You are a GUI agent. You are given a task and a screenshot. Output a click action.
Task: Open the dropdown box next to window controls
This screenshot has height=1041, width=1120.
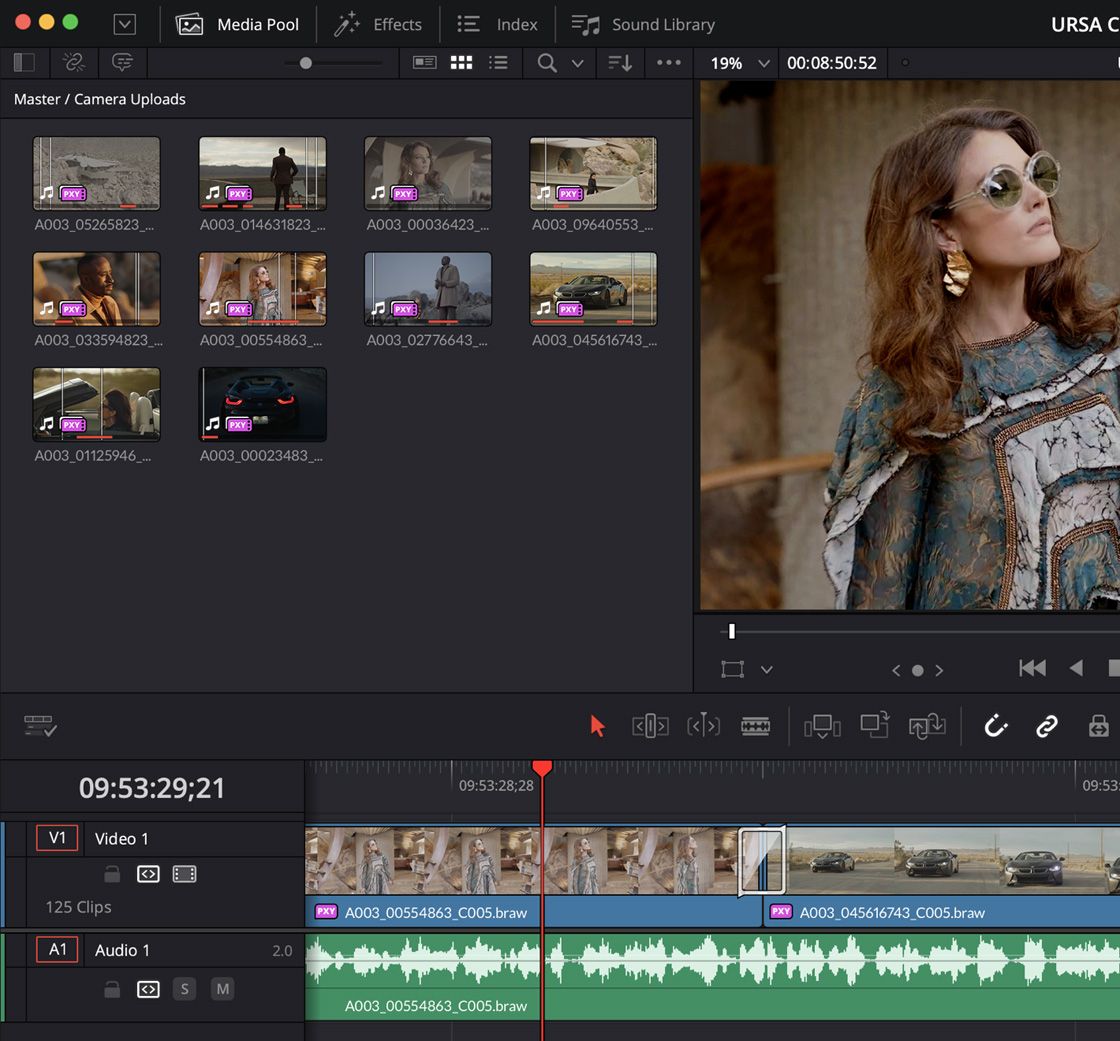point(125,24)
